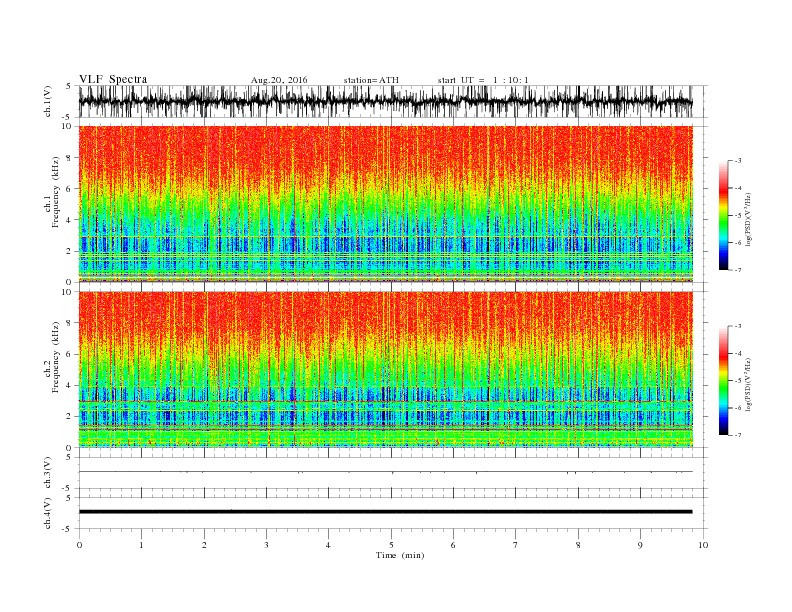The height and width of the screenshot is (612, 792).
Task: Click the bottom time axis tick label "7"
Action: point(516,545)
